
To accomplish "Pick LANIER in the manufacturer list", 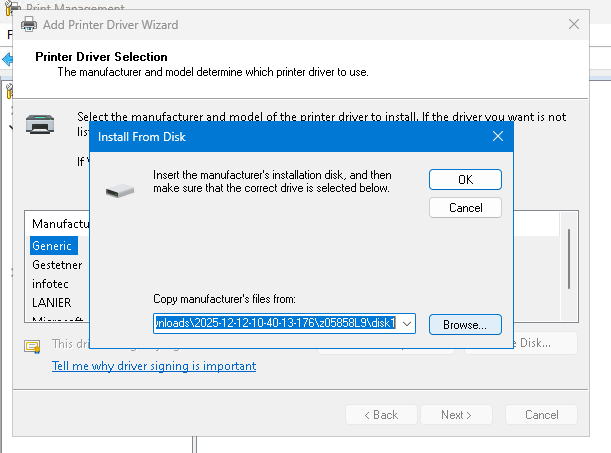I will pos(52,302).
